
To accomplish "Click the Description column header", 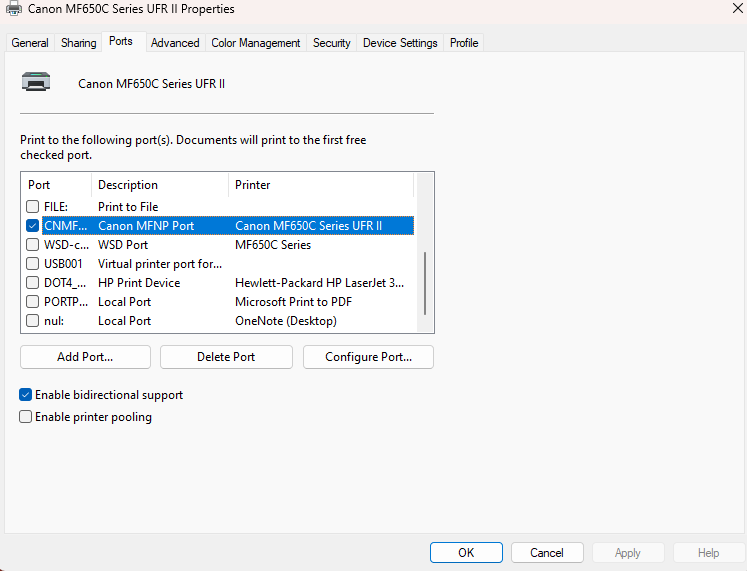I will 128,185.
